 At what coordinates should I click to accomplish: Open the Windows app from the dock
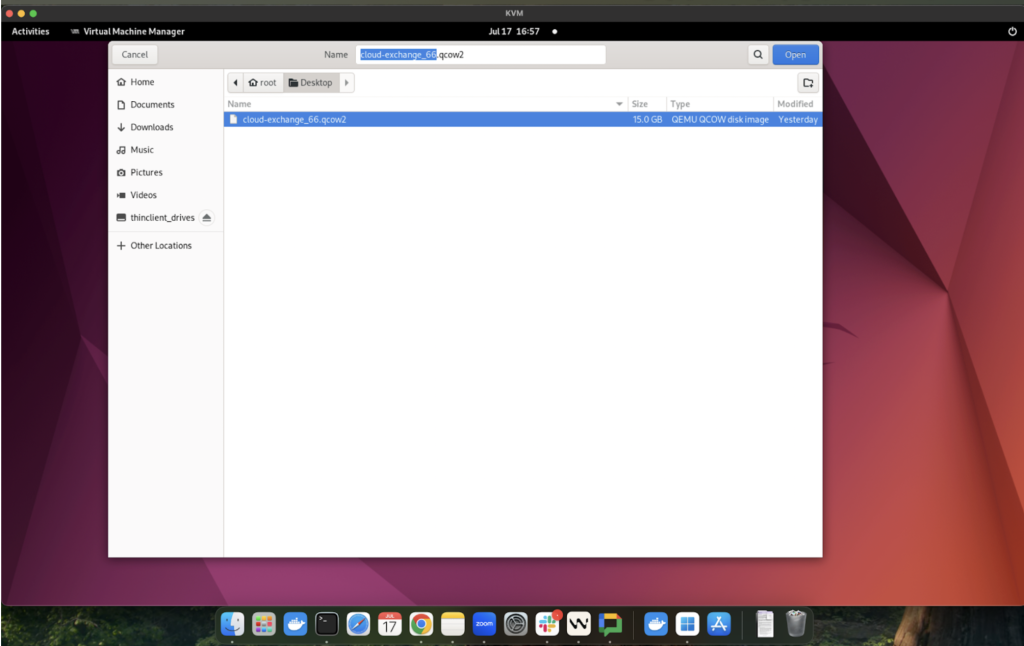tap(687, 624)
